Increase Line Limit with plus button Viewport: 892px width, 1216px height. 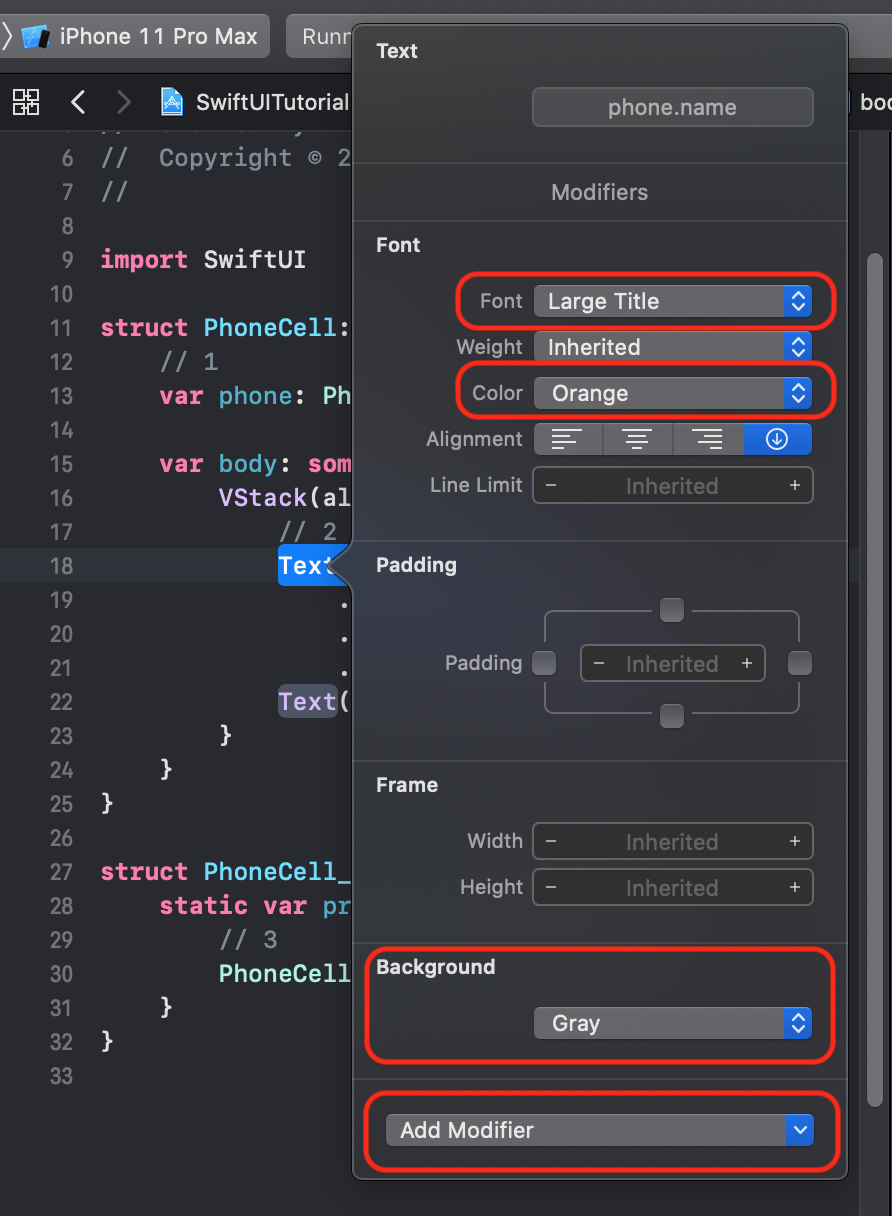coord(795,485)
